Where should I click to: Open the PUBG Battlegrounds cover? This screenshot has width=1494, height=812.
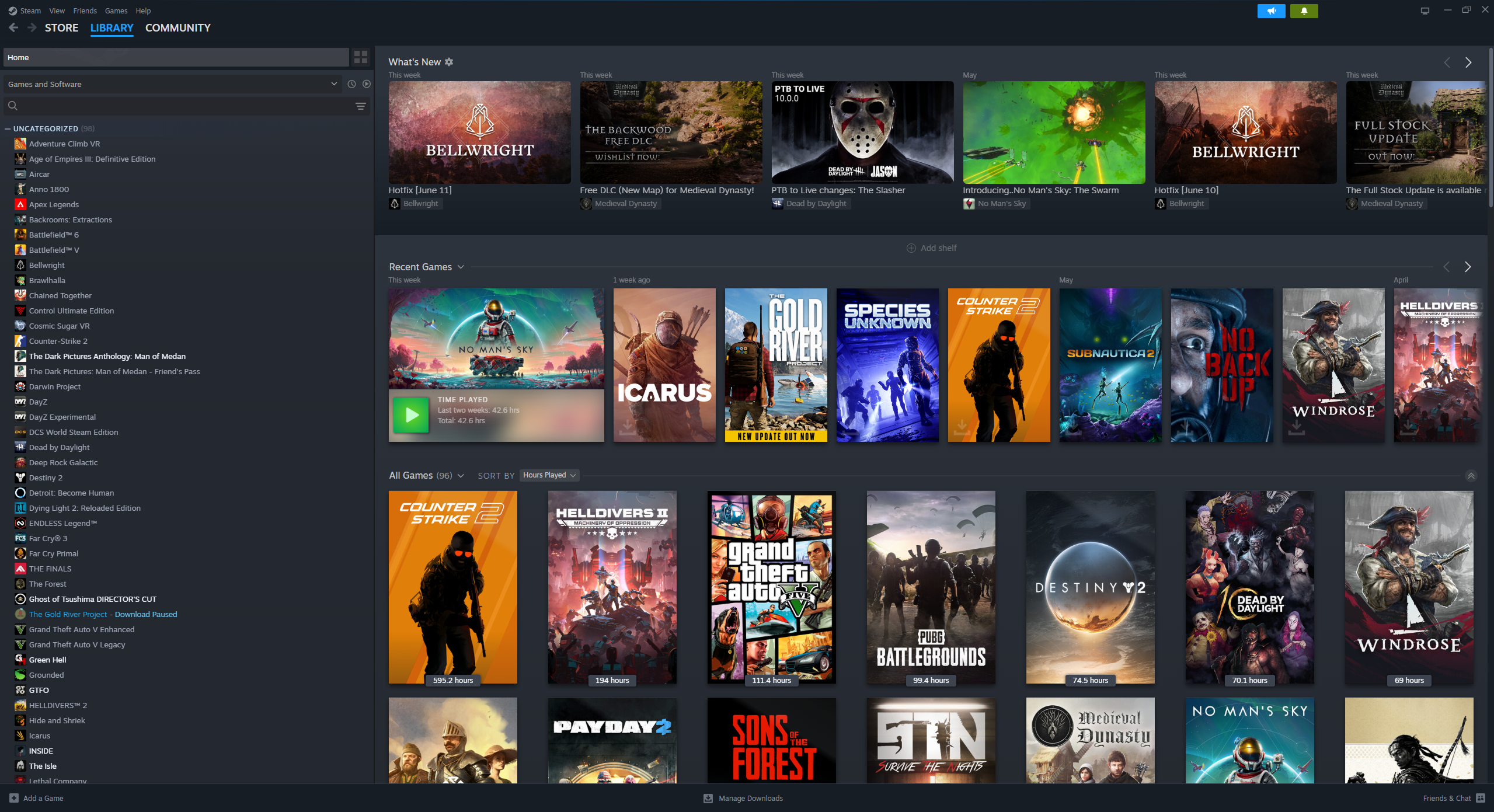[x=931, y=587]
